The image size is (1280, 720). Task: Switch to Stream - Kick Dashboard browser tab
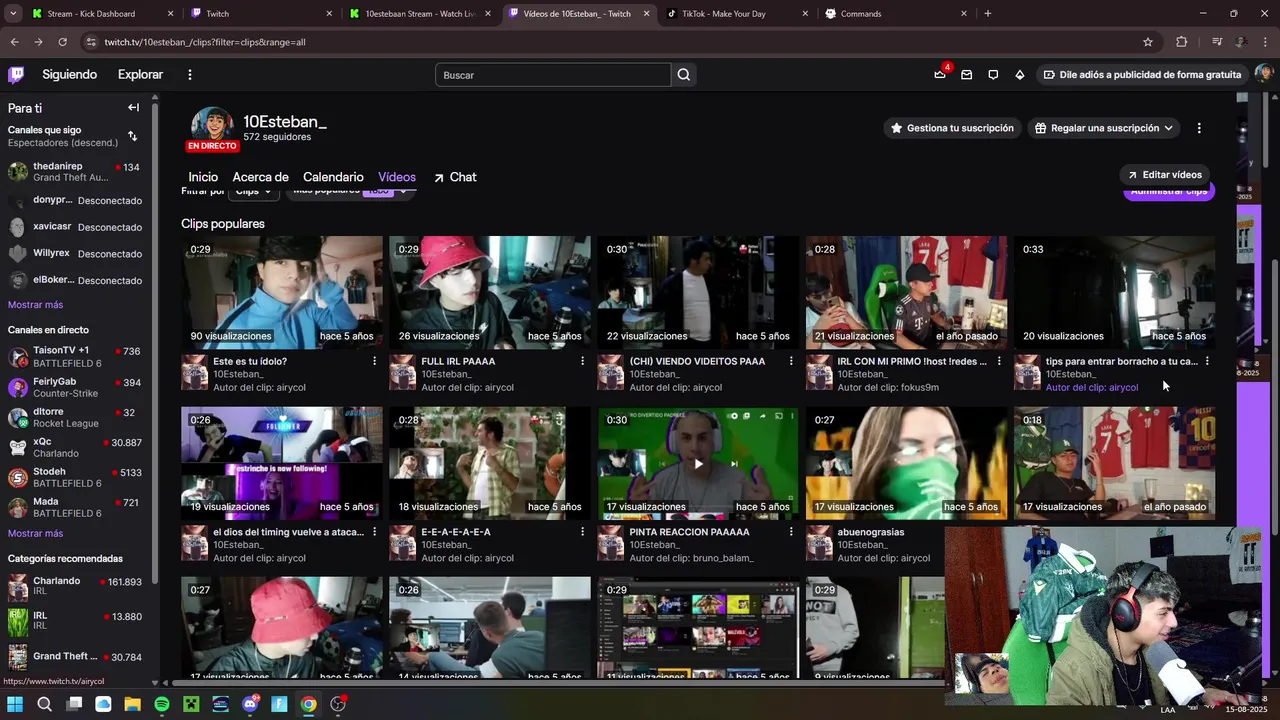103,14
